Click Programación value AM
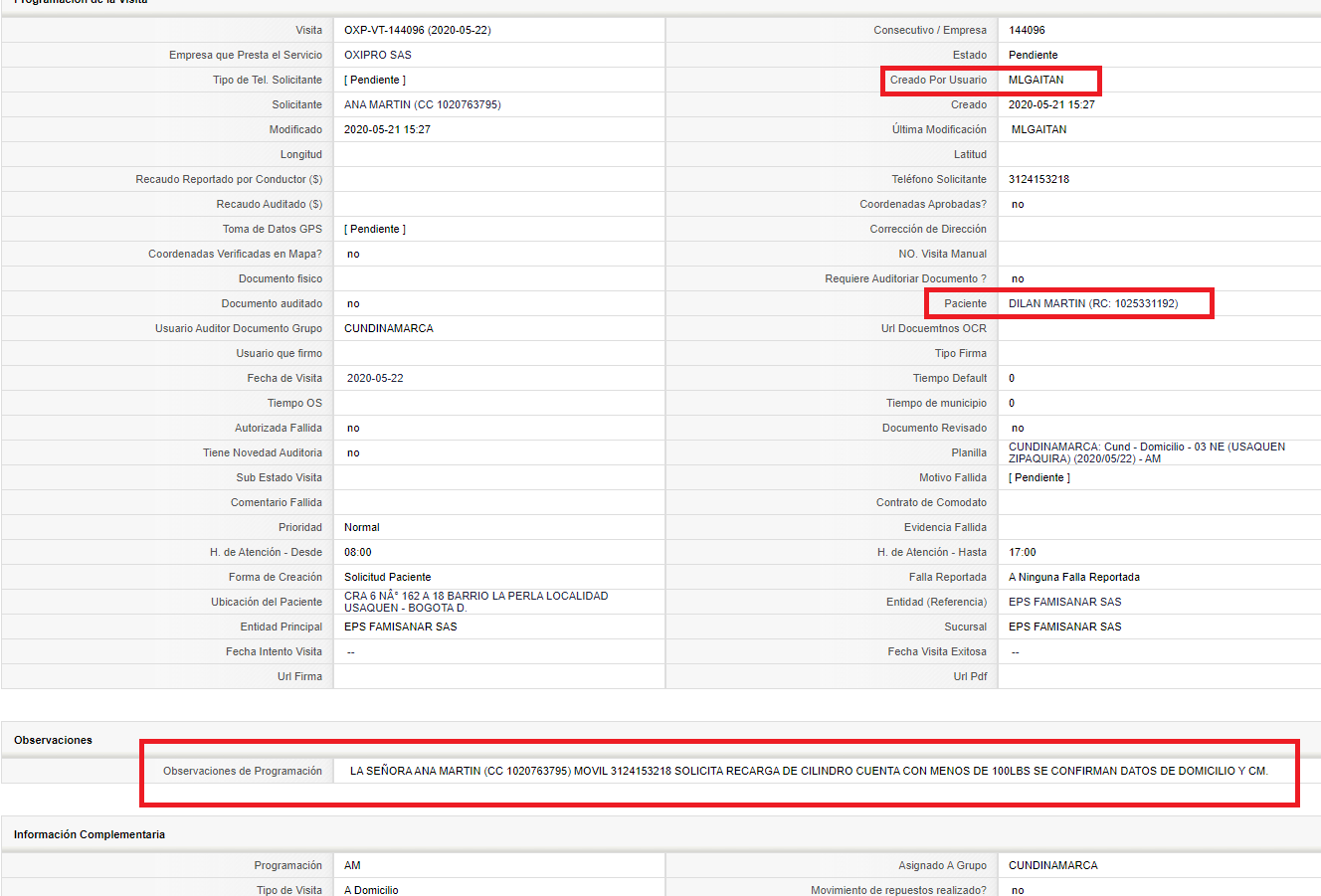Screen dimensions: 1321x896 (x=352, y=865)
